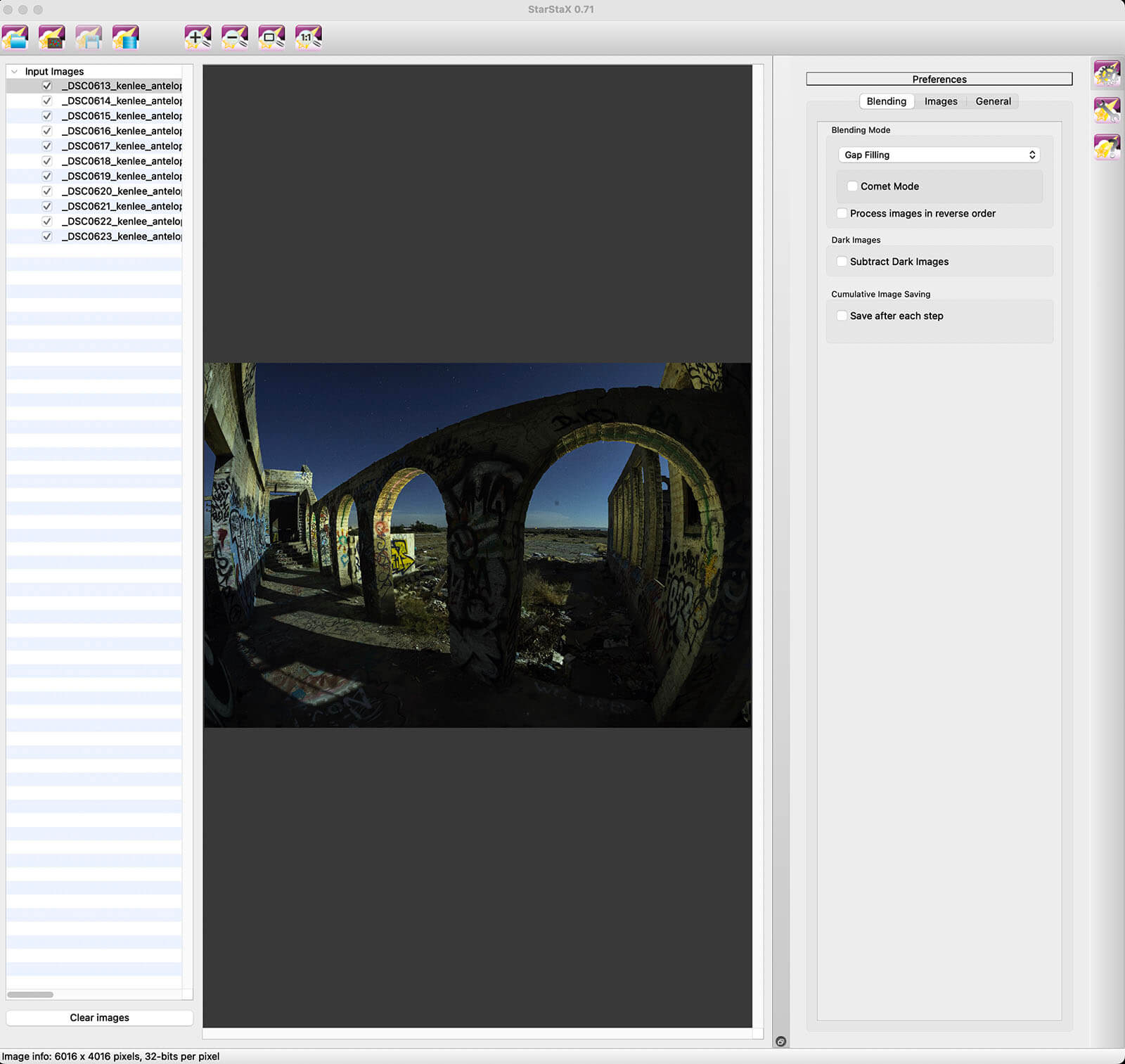
Task: Switch to the General preferences tab
Action: [x=993, y=101]
